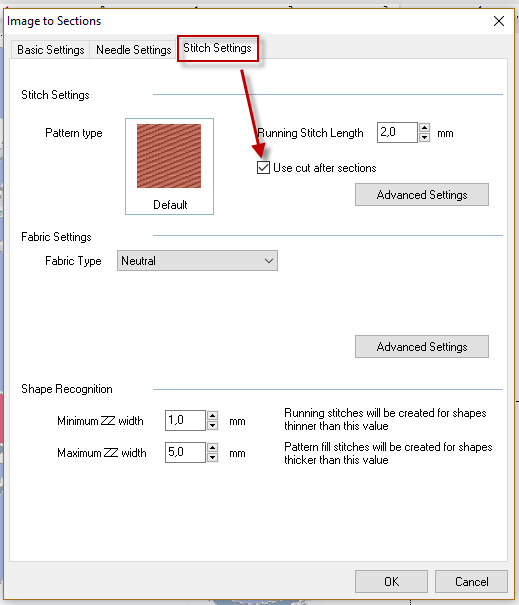Confirm the dialog with OK

(x=391, y=581)
